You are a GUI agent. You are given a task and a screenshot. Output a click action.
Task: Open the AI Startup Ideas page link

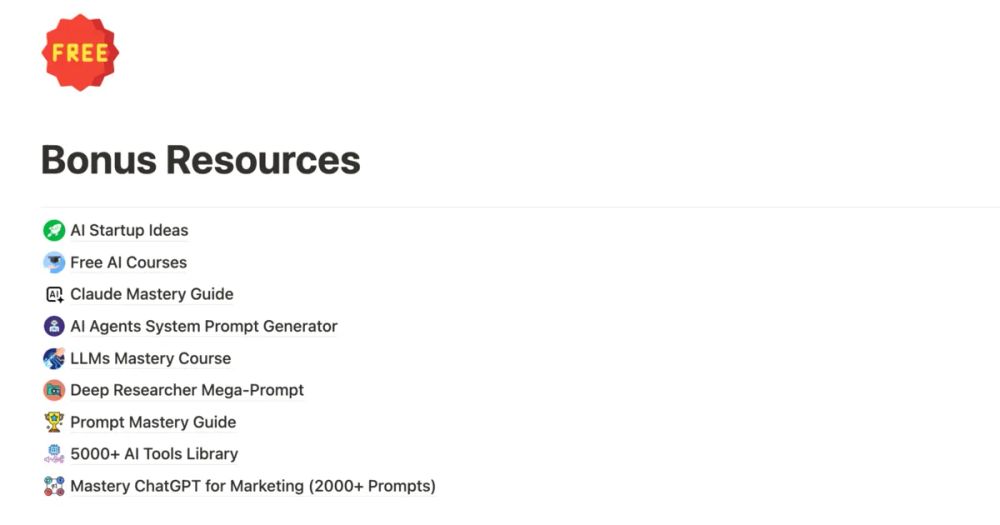129,230
